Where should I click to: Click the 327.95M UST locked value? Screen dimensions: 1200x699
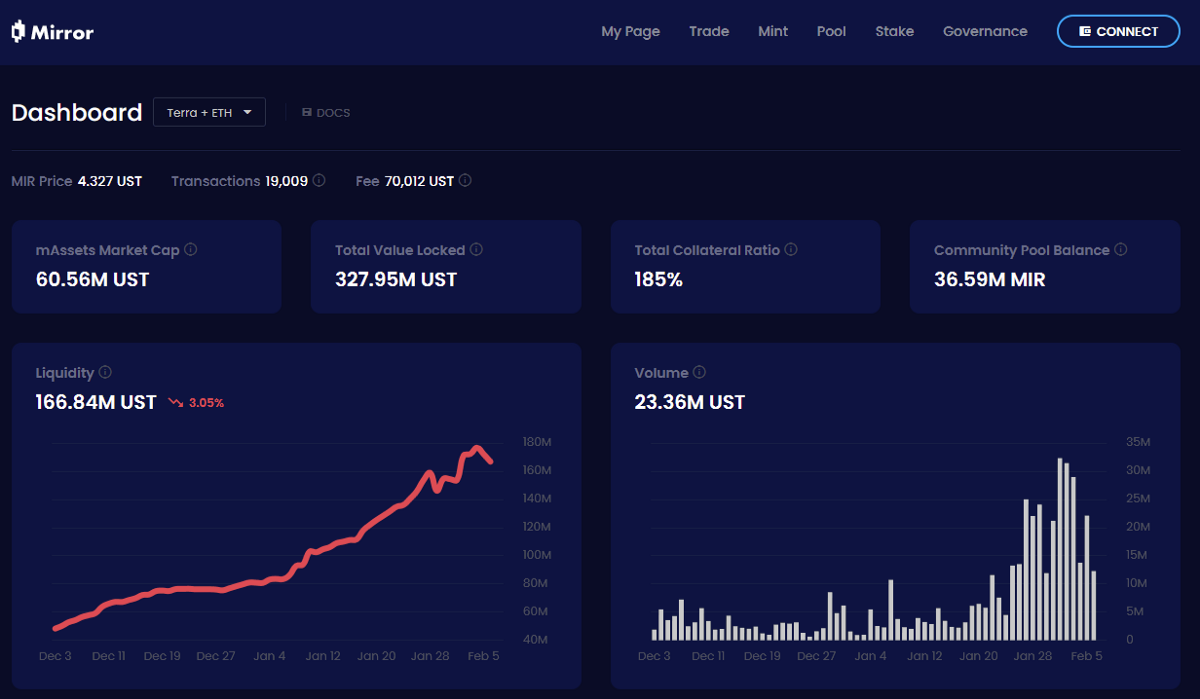click(396, 280)
